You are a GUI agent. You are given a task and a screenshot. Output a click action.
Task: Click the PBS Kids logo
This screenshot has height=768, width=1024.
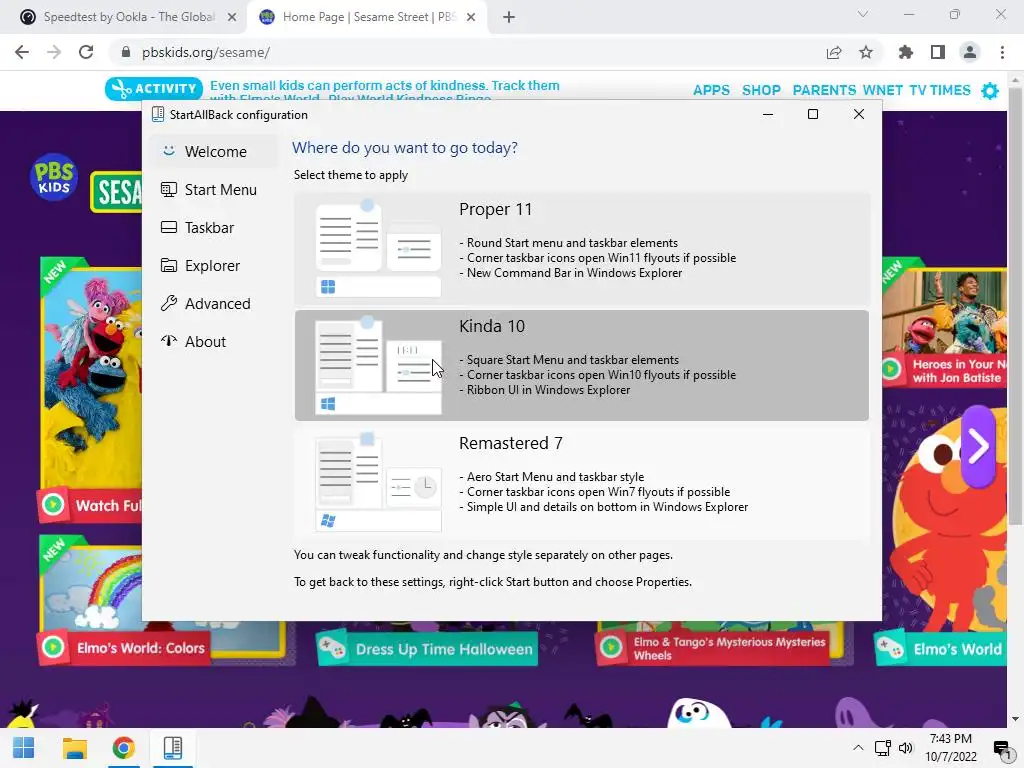point(54,177)
